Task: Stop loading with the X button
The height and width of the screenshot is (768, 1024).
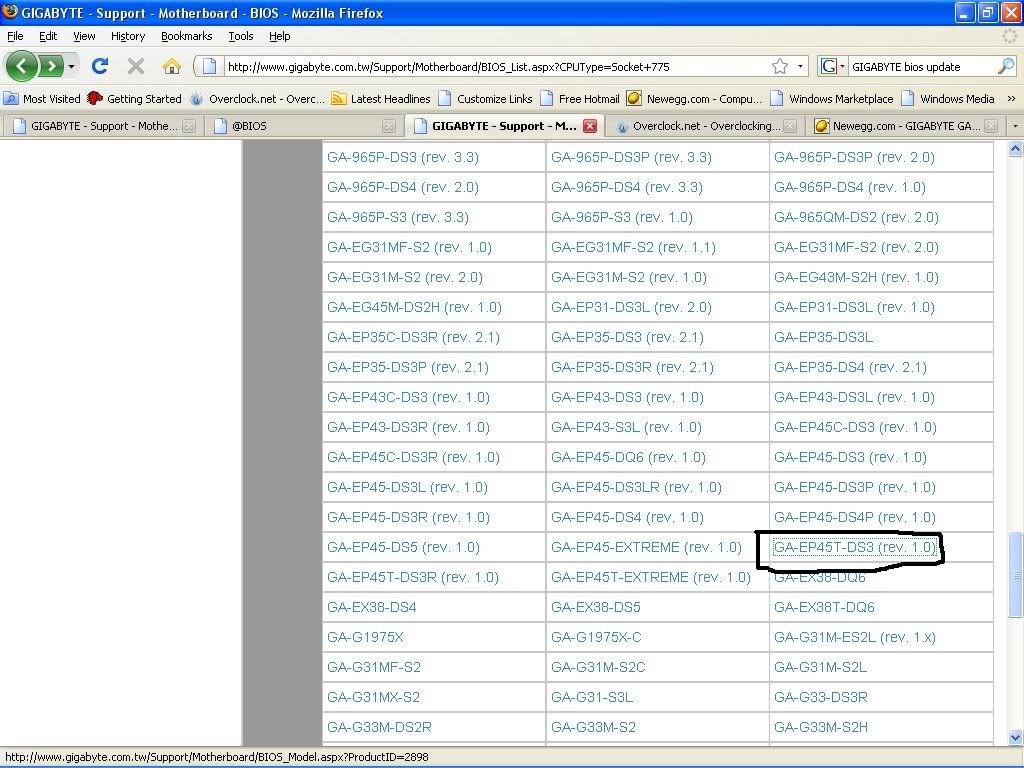Action: pyautogui.click(x=136, y=66)
